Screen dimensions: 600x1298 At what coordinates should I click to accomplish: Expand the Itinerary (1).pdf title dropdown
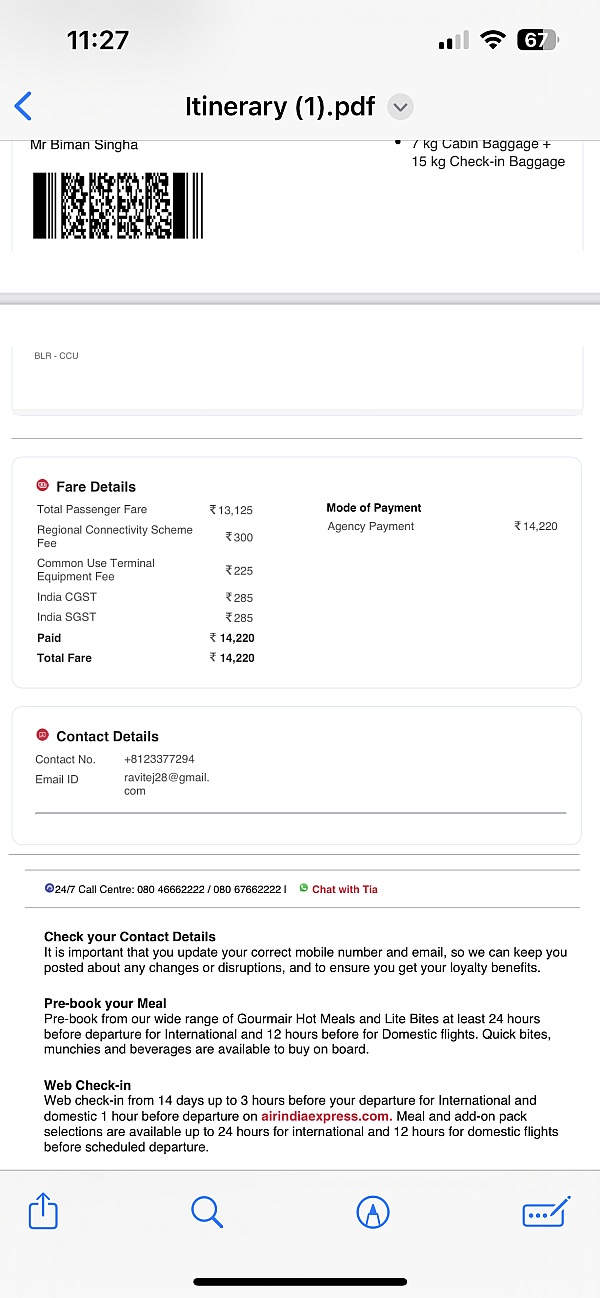400,107
